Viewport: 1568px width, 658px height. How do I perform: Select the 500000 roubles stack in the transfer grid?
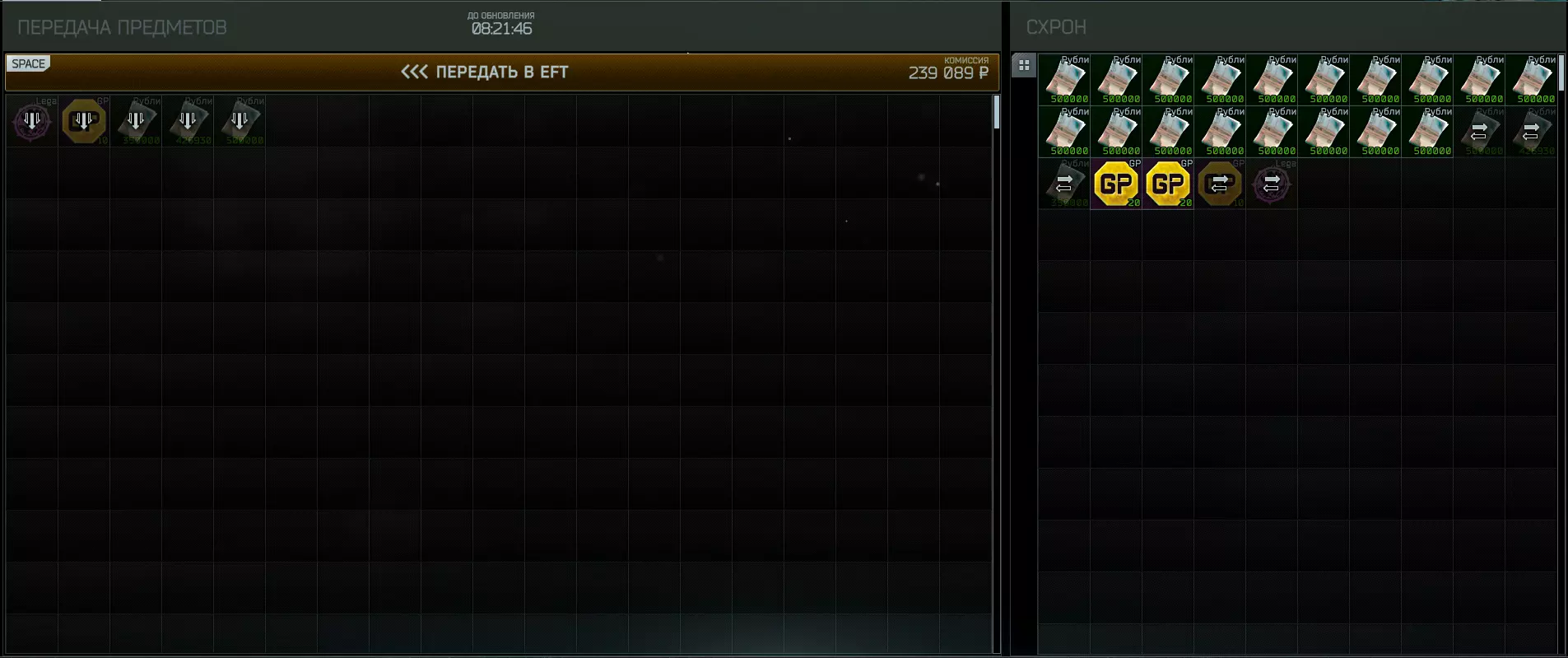240,121
